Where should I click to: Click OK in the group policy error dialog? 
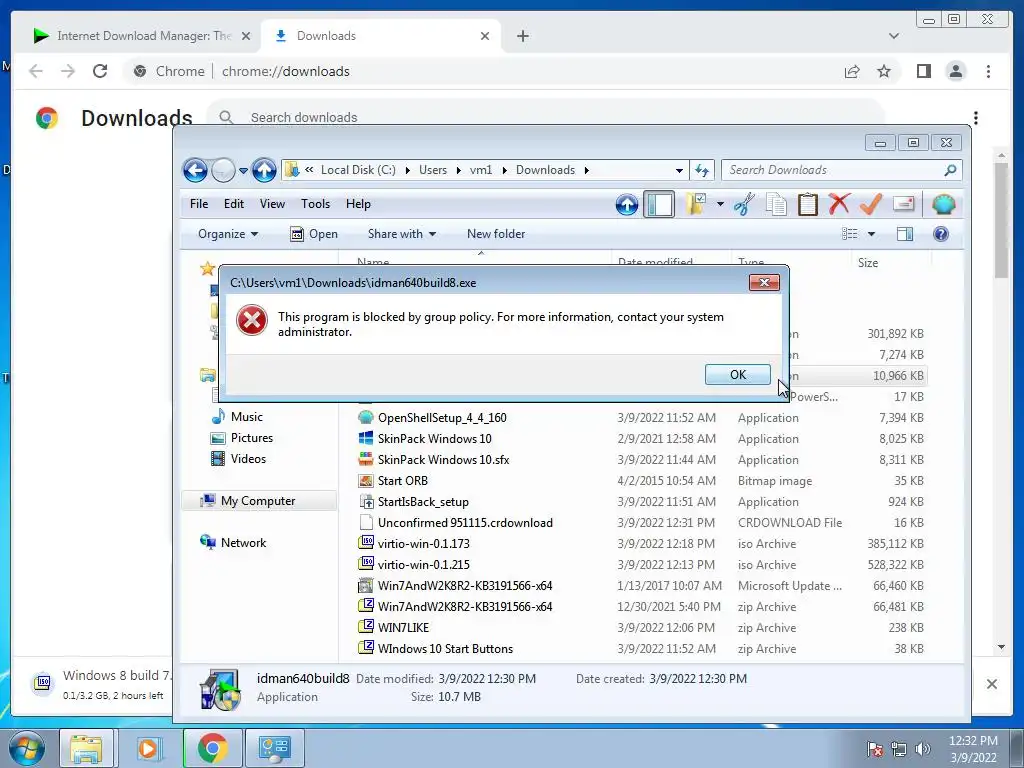737,374
